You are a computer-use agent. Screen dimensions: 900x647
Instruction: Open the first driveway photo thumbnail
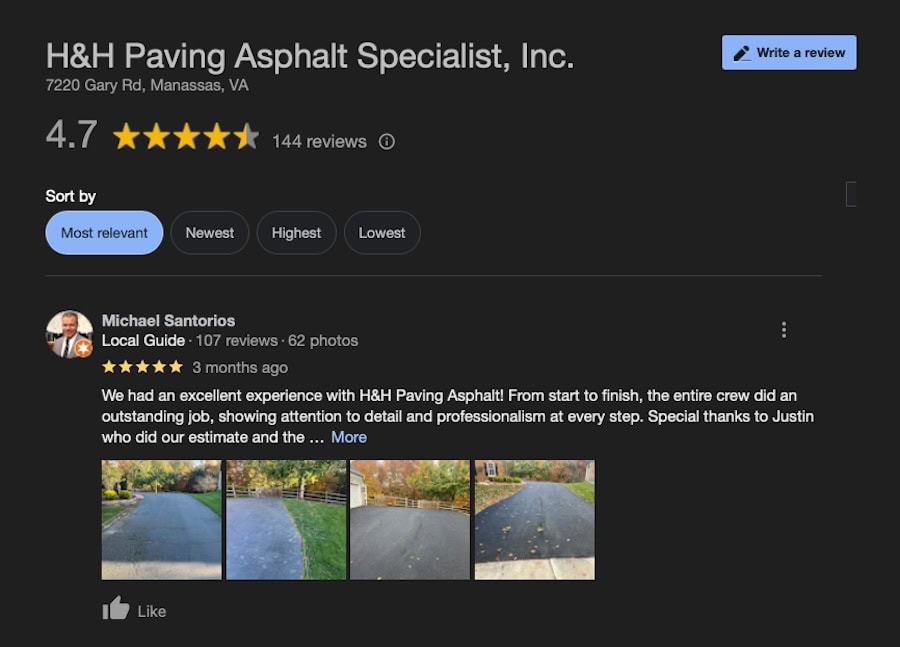pos(161,520)
